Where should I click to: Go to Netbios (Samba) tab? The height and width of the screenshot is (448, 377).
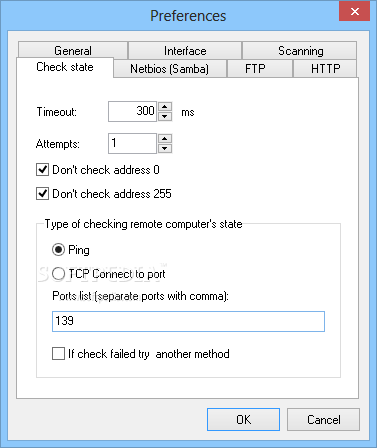[170, 69]
